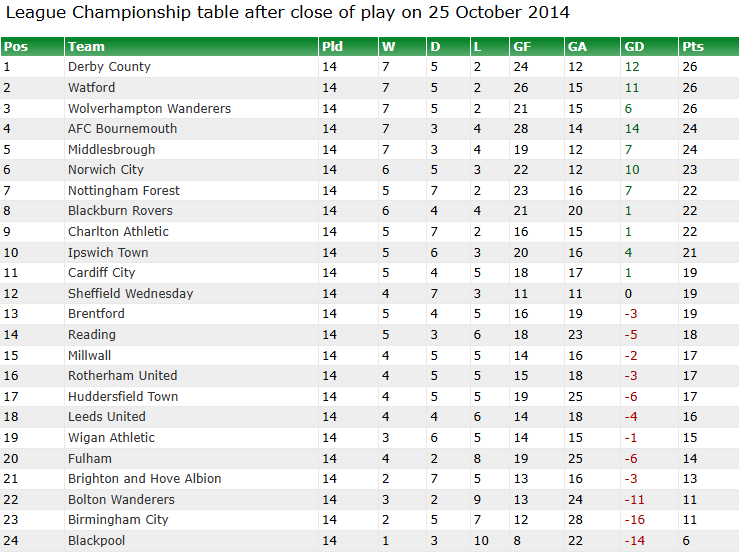Click the Pld column header
The height and width of the screenshot is (553, 739).
click(x=332, y=47)
